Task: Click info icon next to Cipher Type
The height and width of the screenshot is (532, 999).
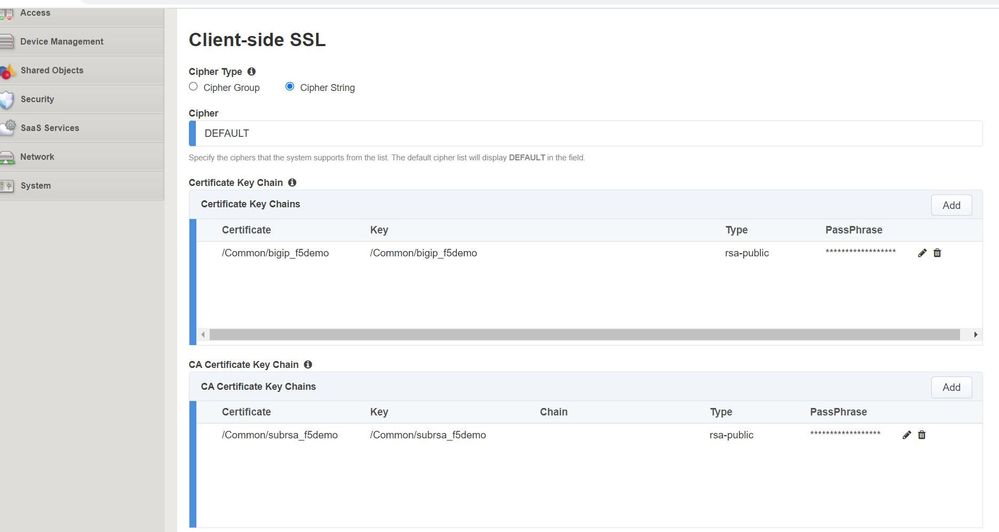Action: pos(251,72)
